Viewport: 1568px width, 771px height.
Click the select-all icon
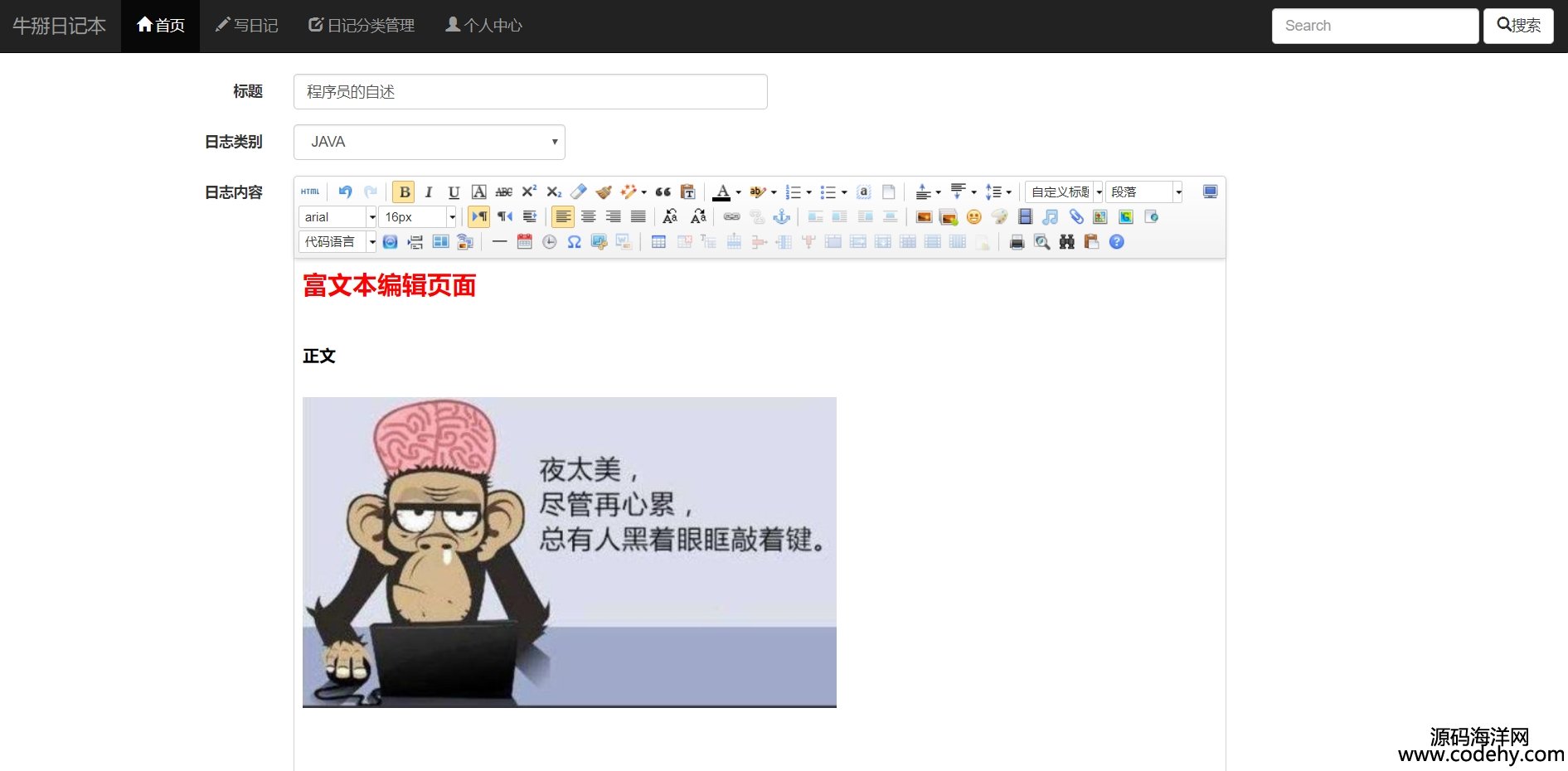pyautogui.click(x=863, y=192)
